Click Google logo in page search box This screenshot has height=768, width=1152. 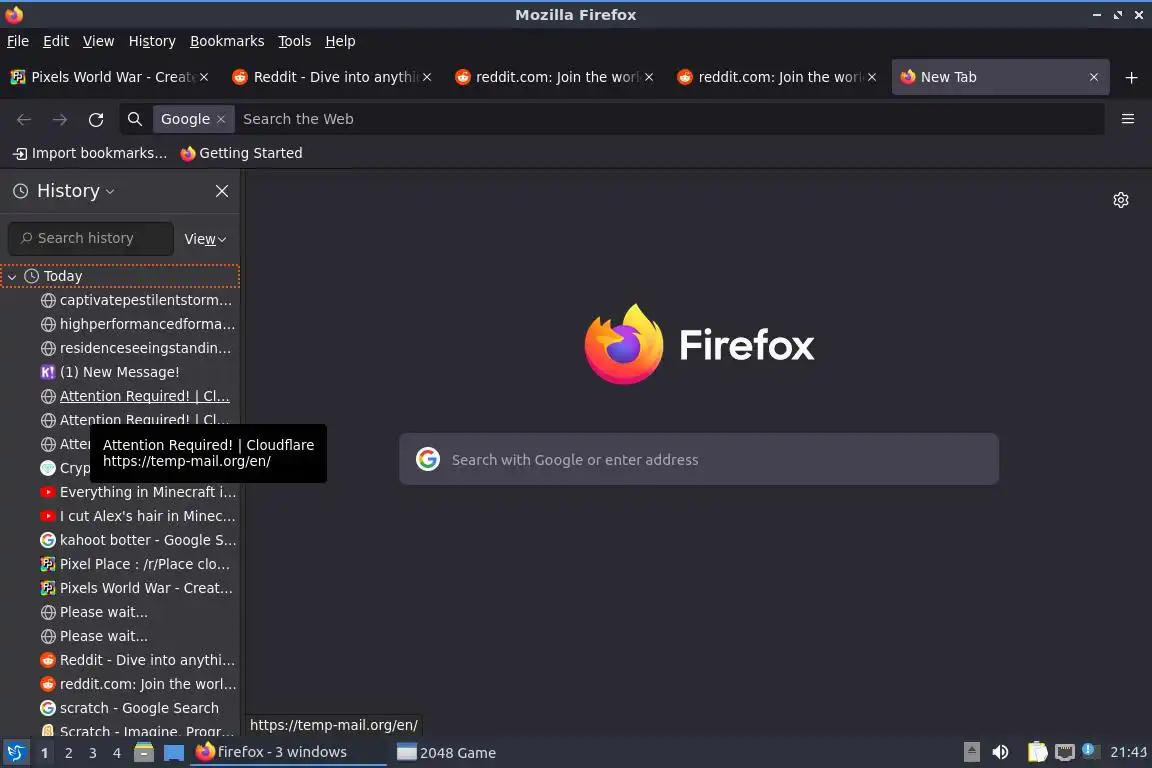428,459
